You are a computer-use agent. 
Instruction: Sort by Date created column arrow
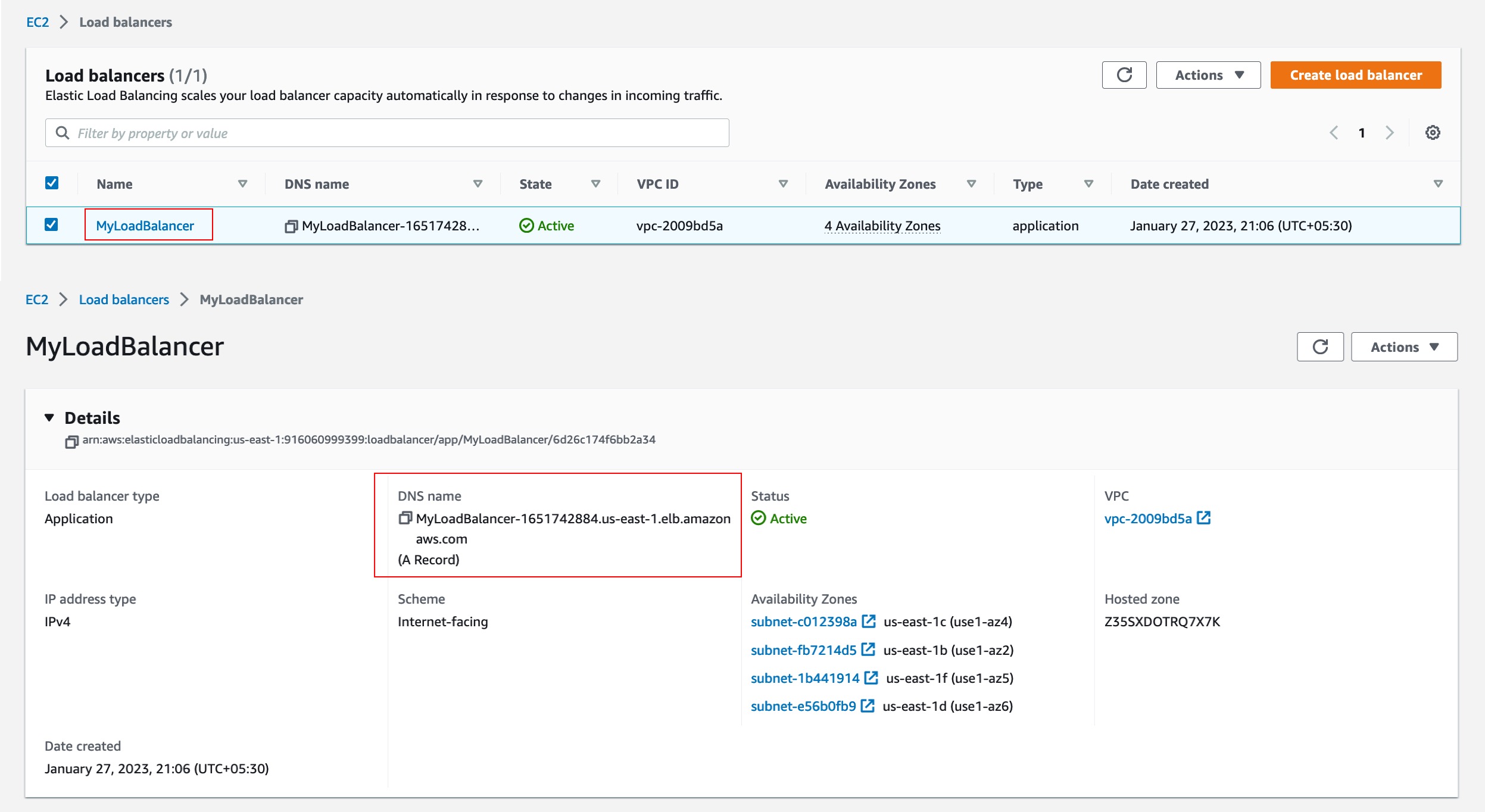coord(1438,183)
